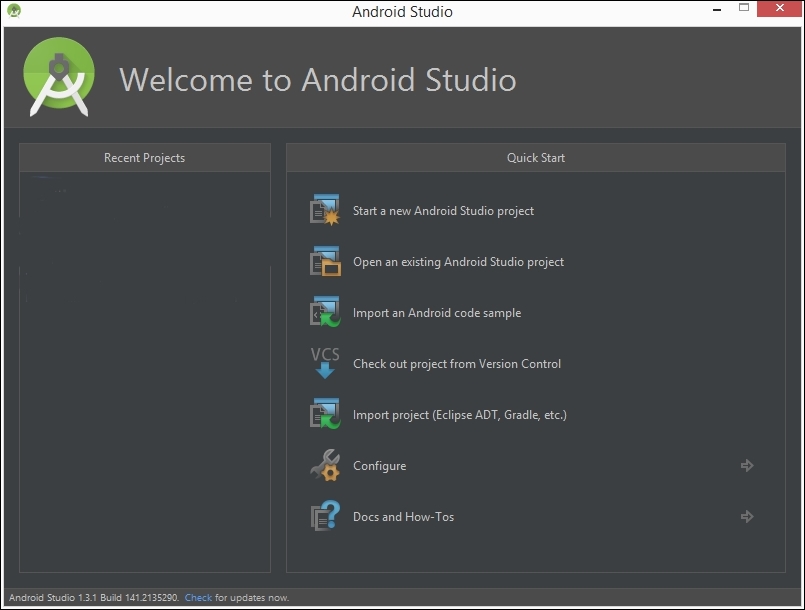Image resolution: width=805 pixels, height=610 pixels.
Task: Choose Import project (Eclipse ADT, Gradle, etc.)
Action: (x=459, y=415)
